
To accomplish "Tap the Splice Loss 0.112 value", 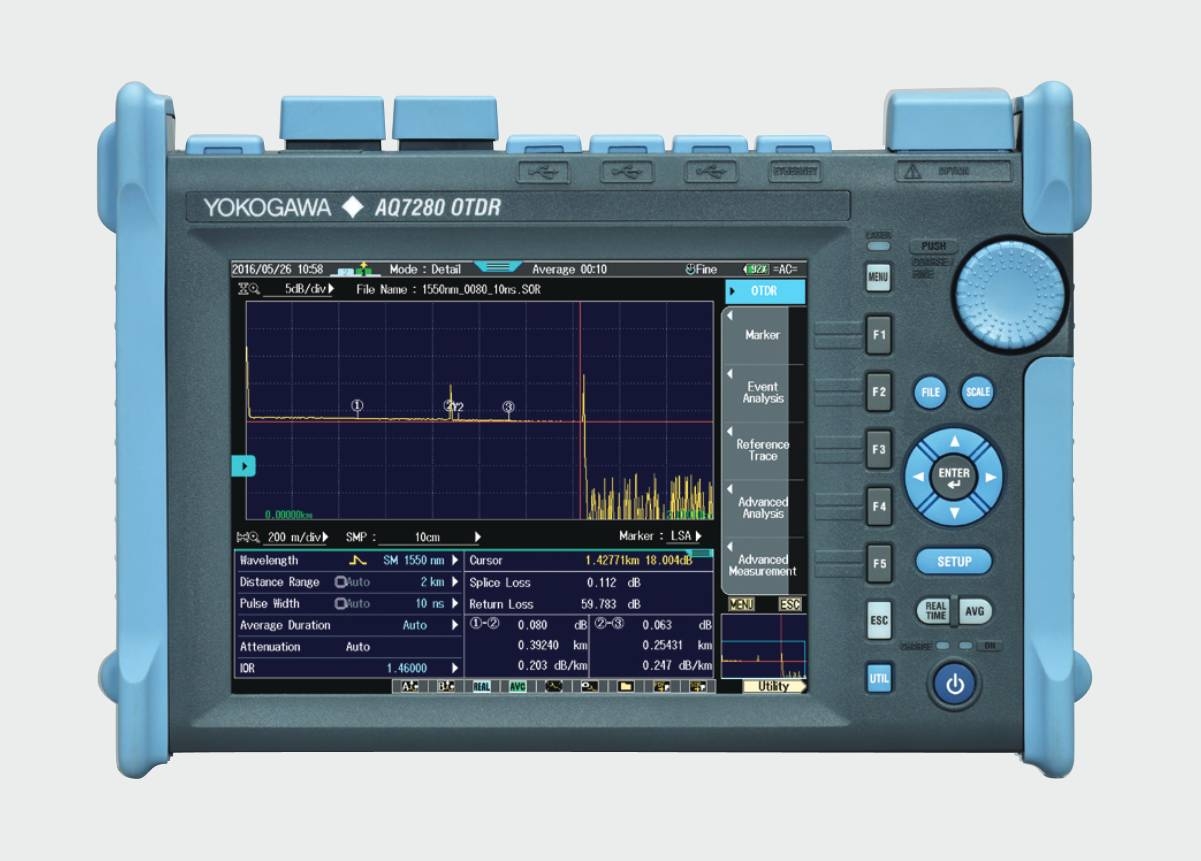I will (x=601, y=582).
